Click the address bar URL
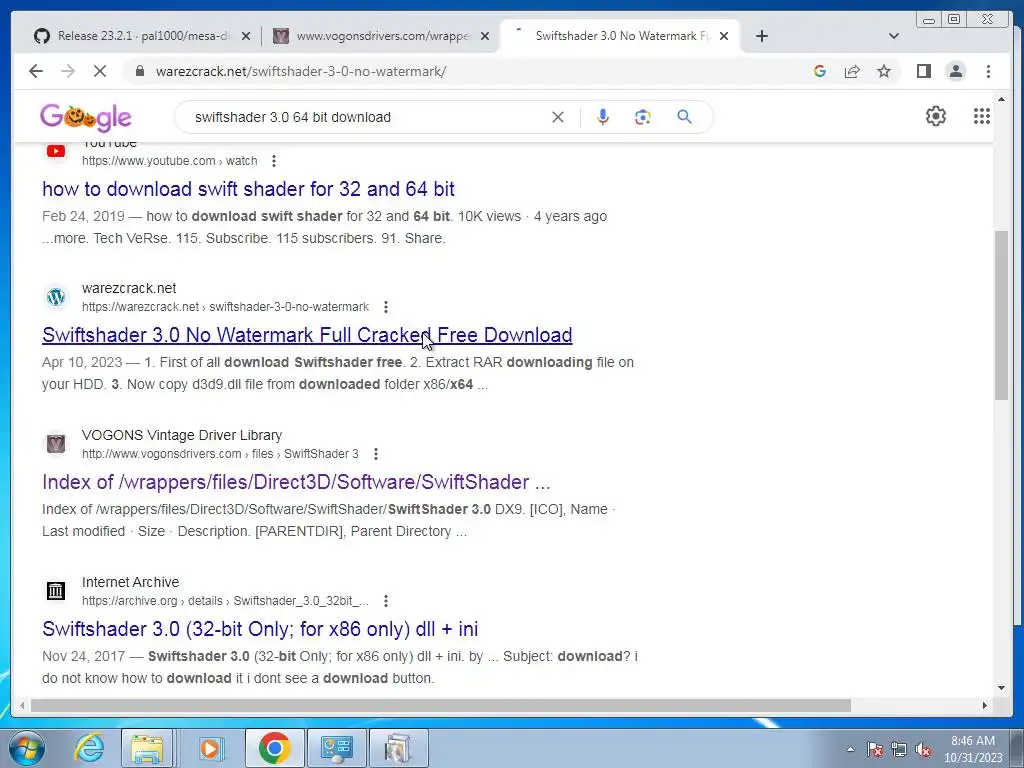Image resolution: width=1024 pixels, height=768 pixels. coord(301,71)
